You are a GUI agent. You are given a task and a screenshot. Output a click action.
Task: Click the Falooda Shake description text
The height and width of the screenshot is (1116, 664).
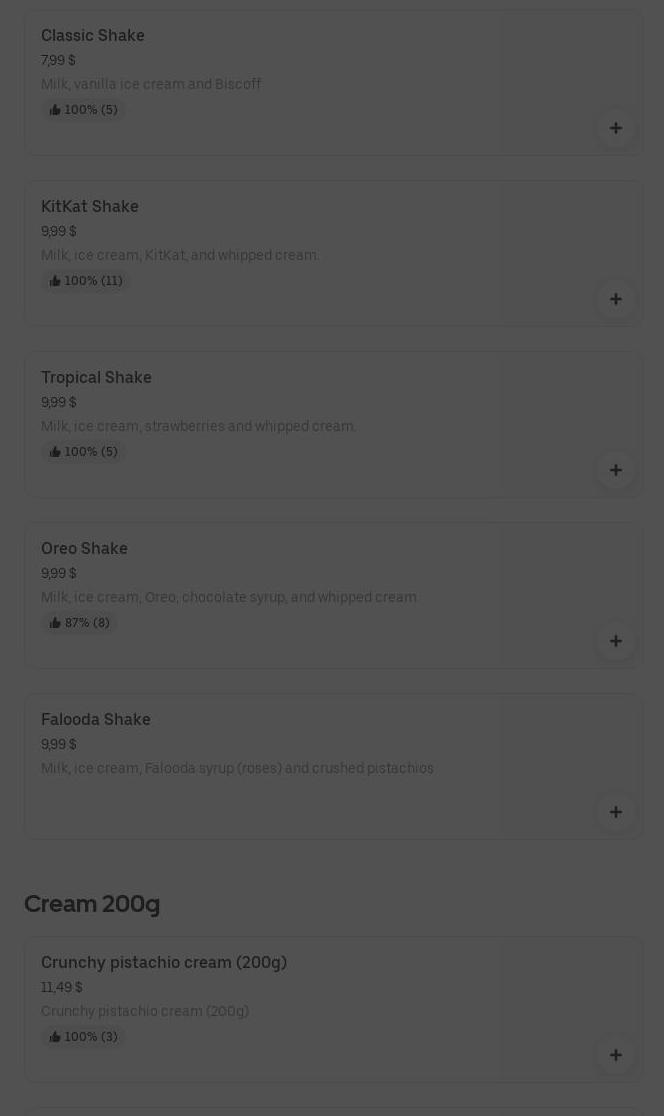tap(237, 768)
